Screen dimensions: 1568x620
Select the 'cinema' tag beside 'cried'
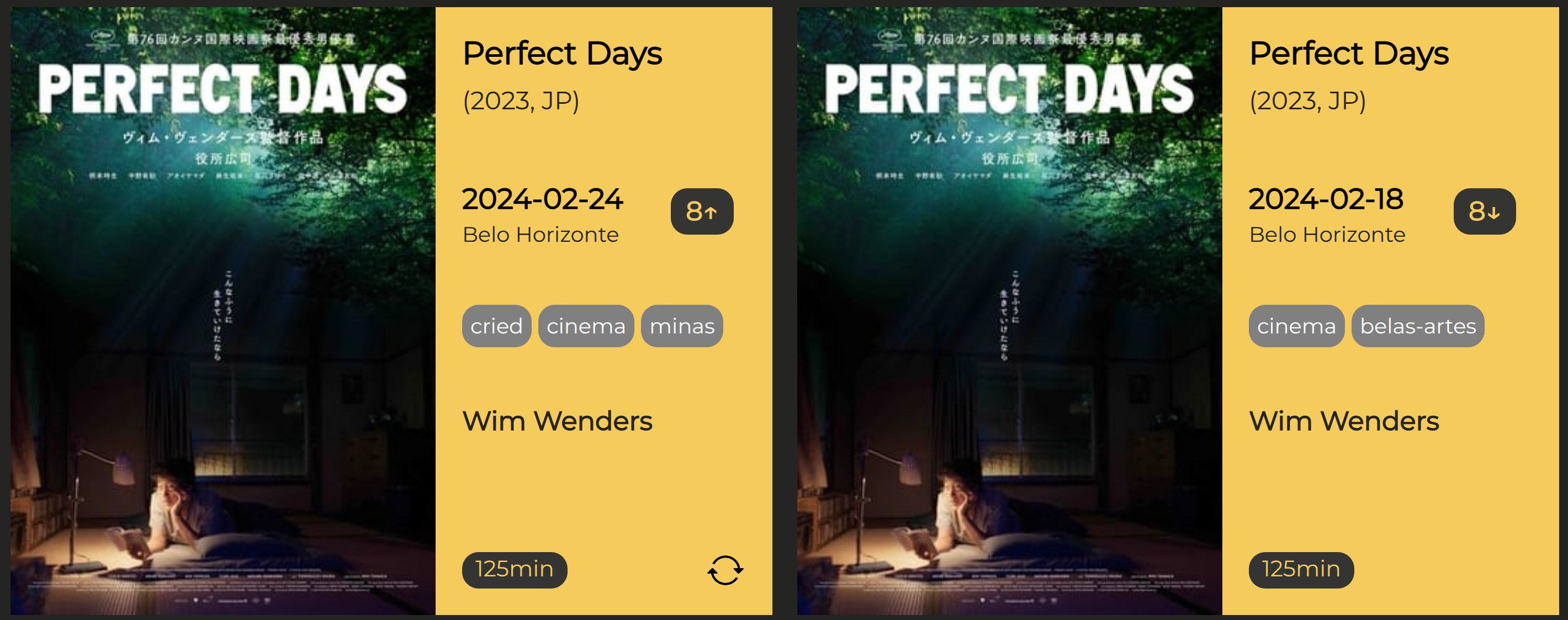(x=586, y=326)
